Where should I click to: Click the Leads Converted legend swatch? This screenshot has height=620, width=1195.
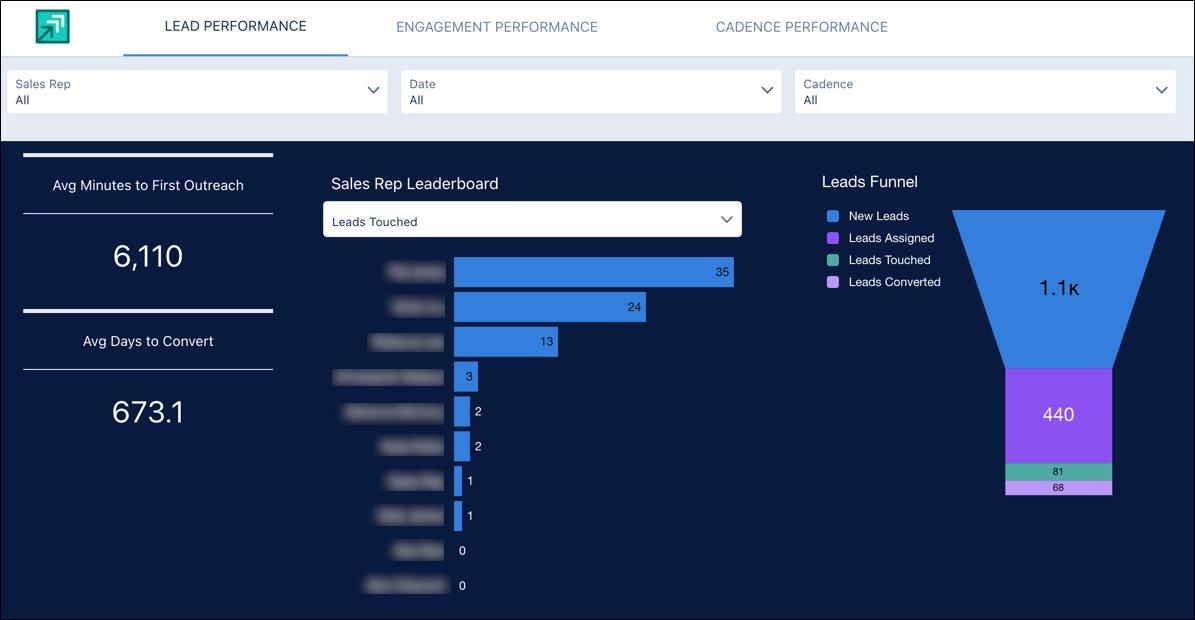coord(833,282)
